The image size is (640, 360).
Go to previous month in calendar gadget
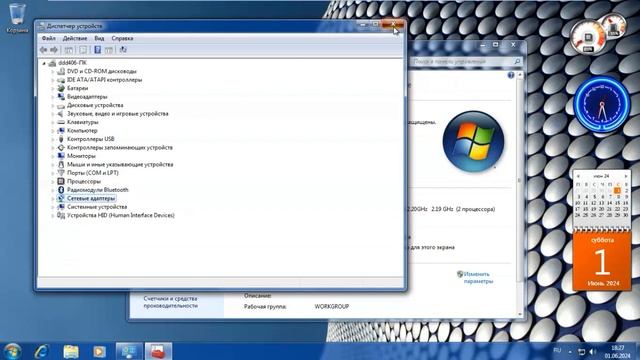click(578, 176)
